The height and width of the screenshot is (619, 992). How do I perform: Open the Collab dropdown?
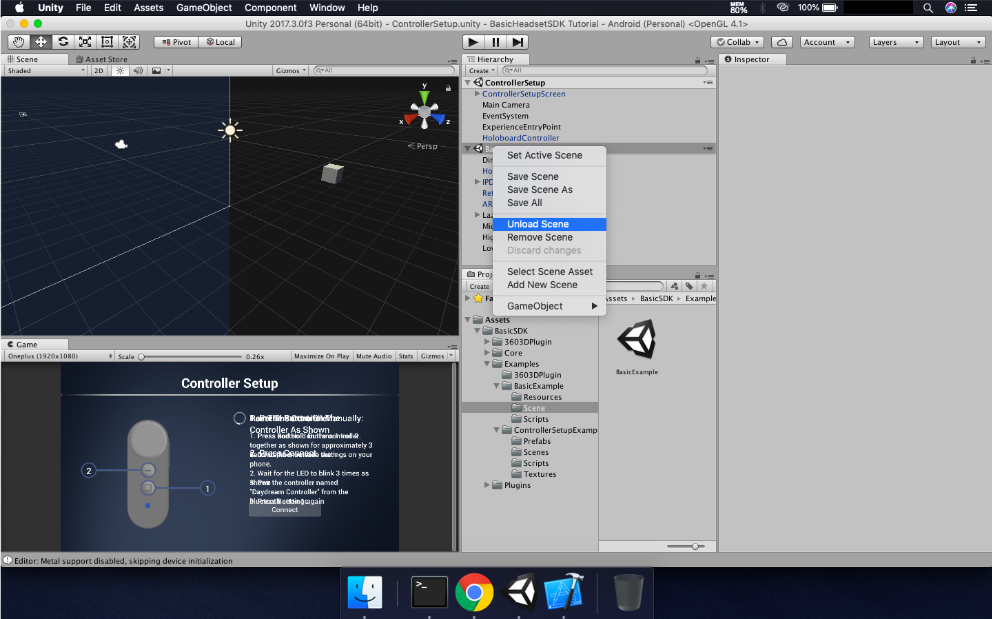click(738, 42)
